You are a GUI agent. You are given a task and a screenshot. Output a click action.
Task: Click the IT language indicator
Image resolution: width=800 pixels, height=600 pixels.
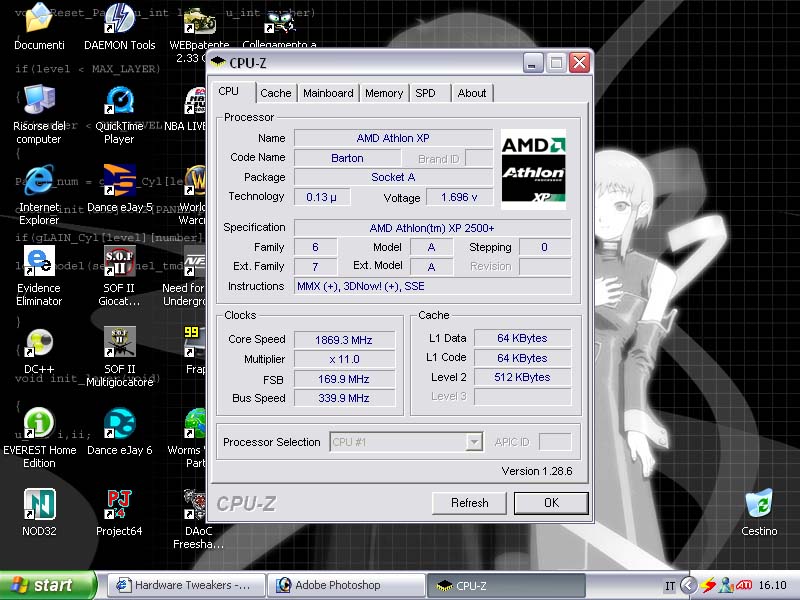[x=670, y=586]
